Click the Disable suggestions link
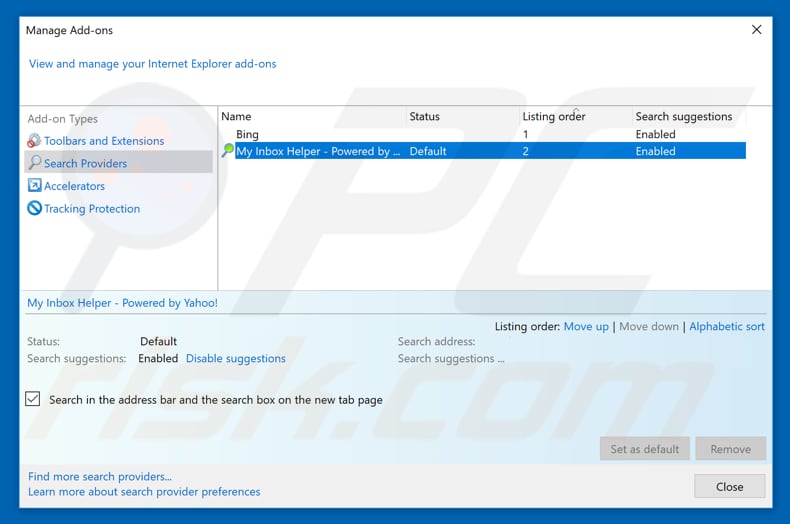The width and height of the screenshot is (790, 524). (x=236, y=358)
